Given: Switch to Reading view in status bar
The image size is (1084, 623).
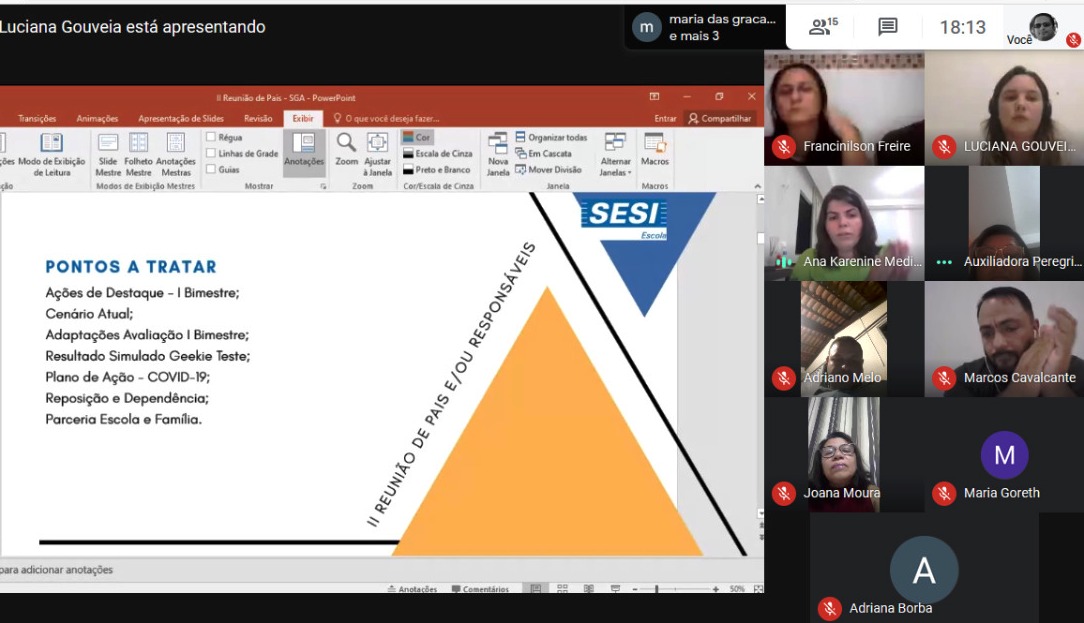Looking at the screenshot, I should [588, 588].
